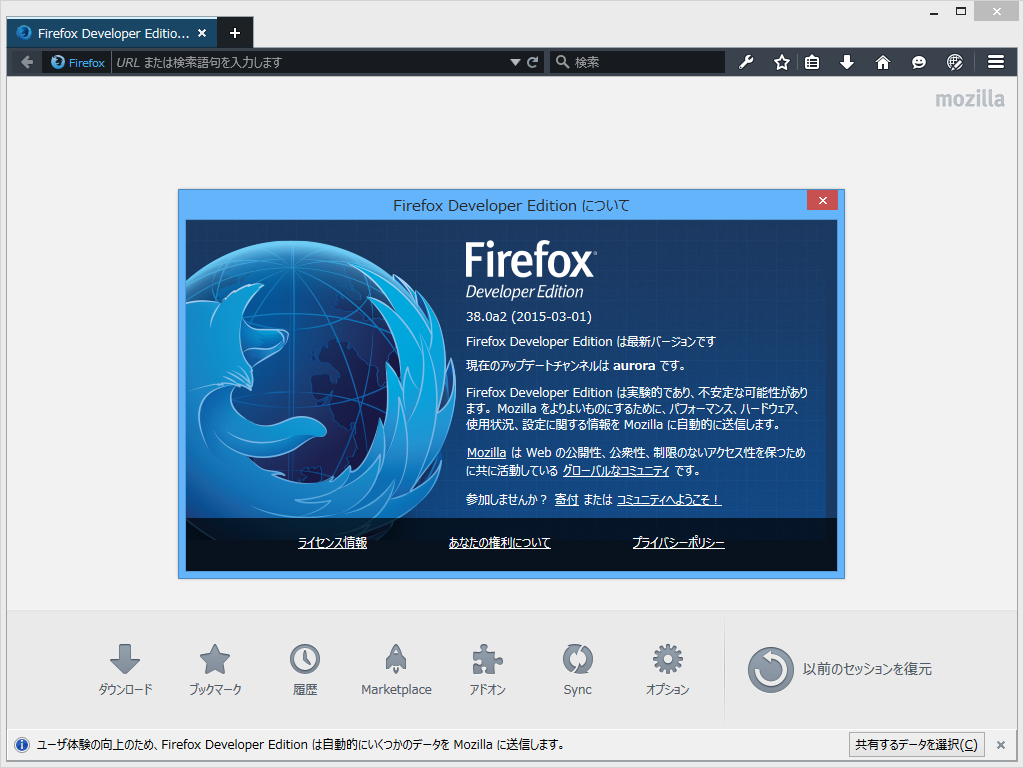Image resolution: width=1024 pixels, height=768 pixels.
Task: Open the bookmarks menu panel icon
Action: (812, 62)
